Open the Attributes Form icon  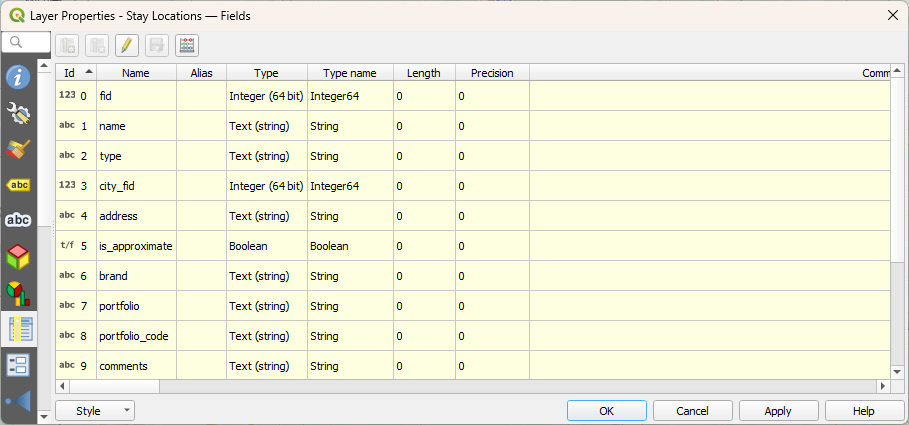tap(18, 364)
